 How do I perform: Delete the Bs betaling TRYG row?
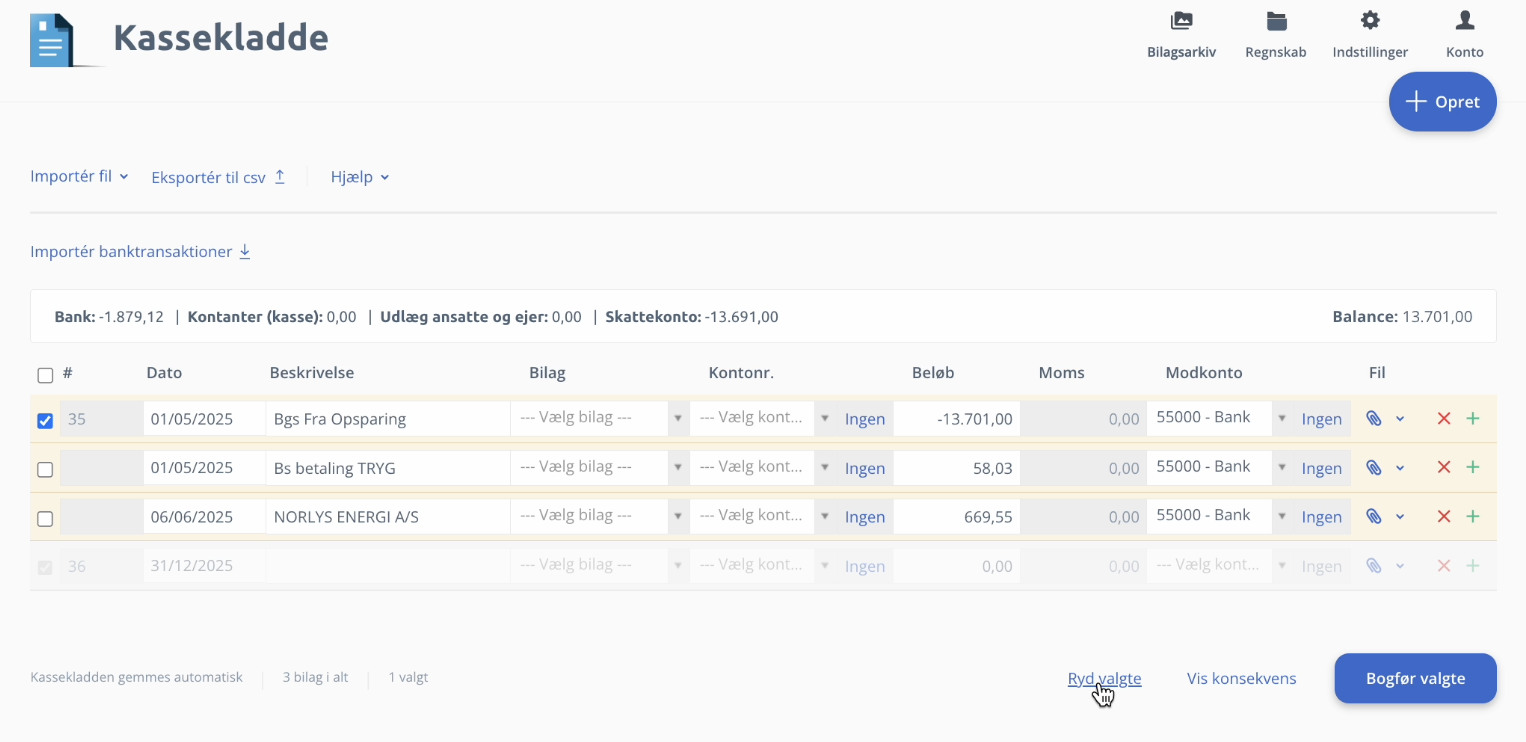pos(1443,468)
